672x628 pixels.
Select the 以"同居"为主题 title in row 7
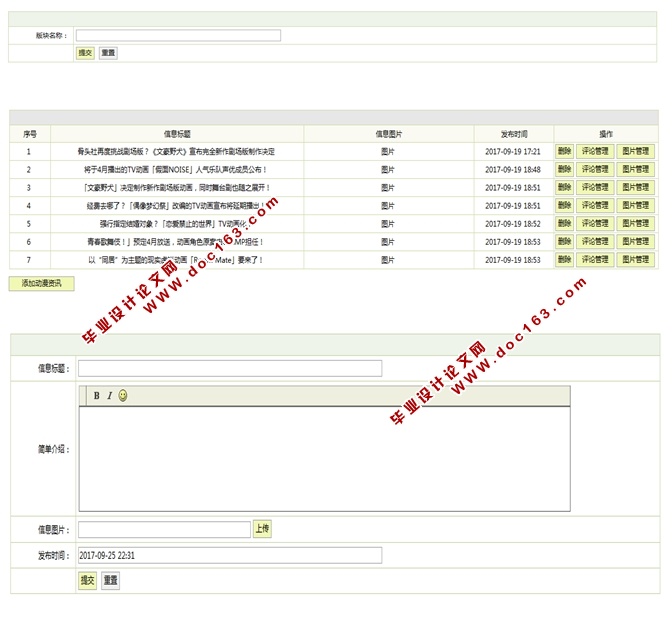pyautogui.click(x=176, y=260)
